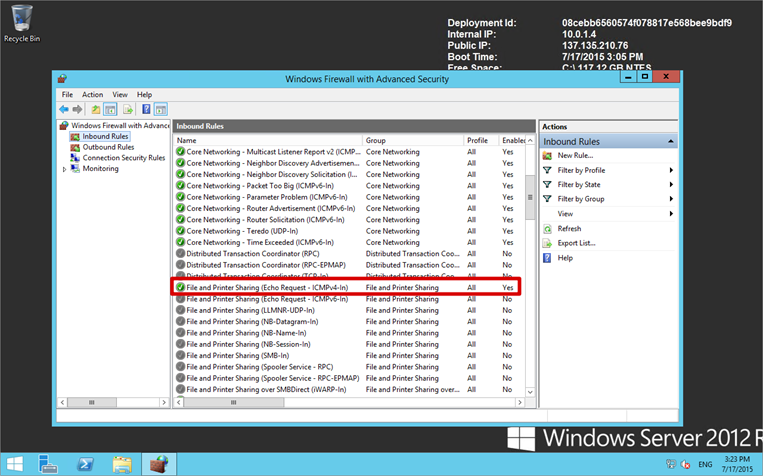763x476 pixels.
Task: Click green check icon of Teredo (UDP-In) rule
Action: [x=181, y=231]
